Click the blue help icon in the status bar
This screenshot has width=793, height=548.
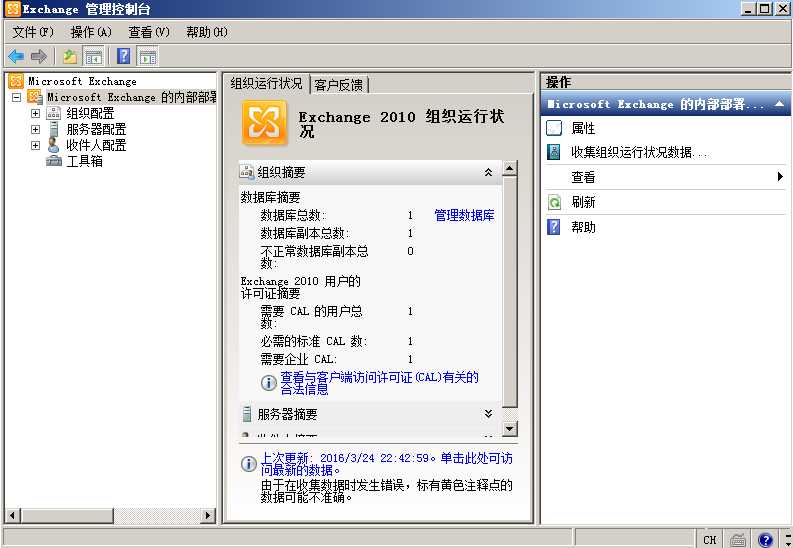(765, 539)
